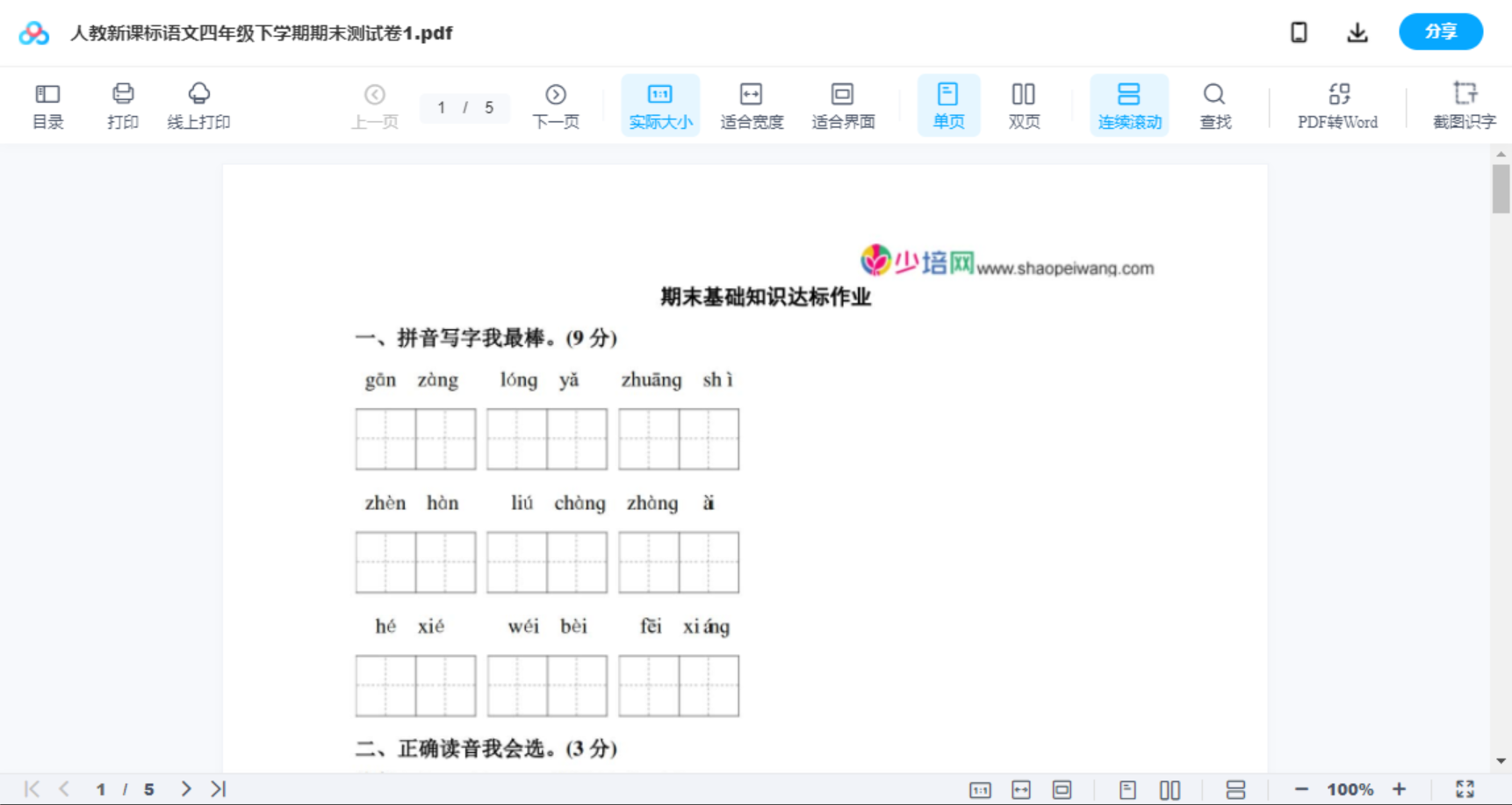Fit document to page (适合界面)

(x=843, y=104)
